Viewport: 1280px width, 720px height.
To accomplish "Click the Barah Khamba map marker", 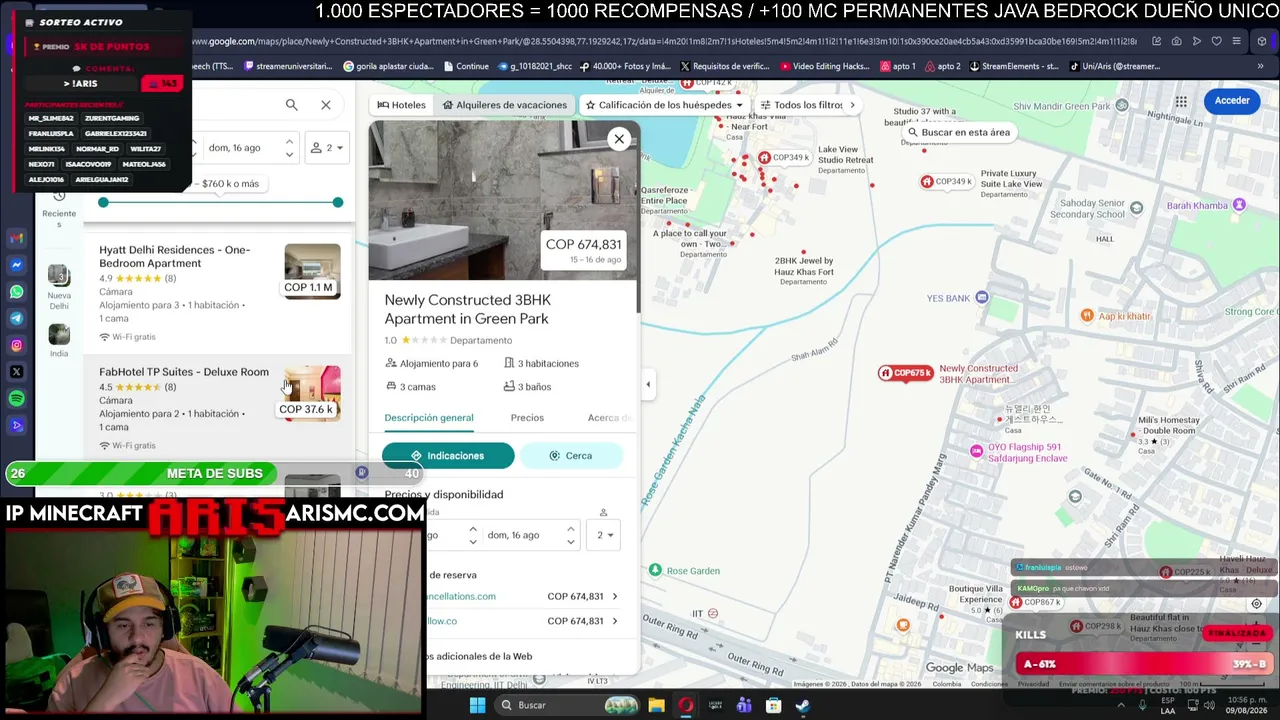I will point(1239,205).
